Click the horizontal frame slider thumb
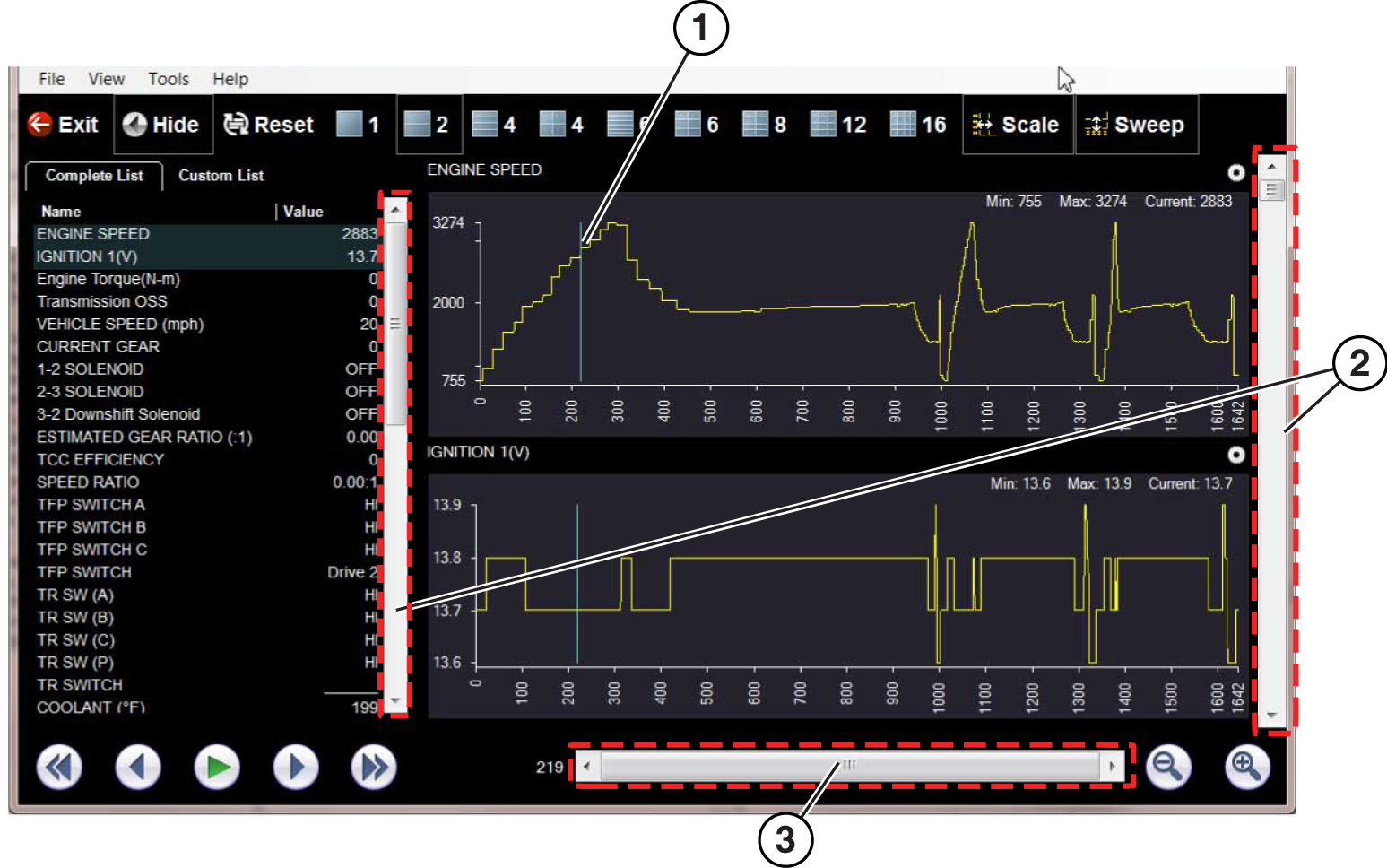This screenshot has height=868, width=1387. coord(848,766)
